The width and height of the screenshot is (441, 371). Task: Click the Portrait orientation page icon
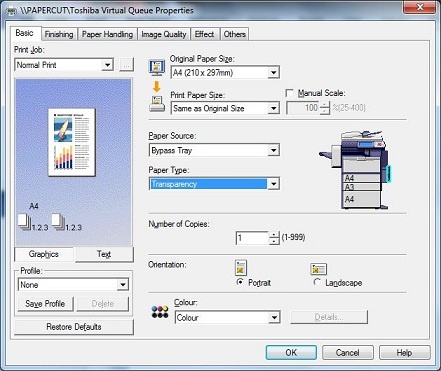241,268
